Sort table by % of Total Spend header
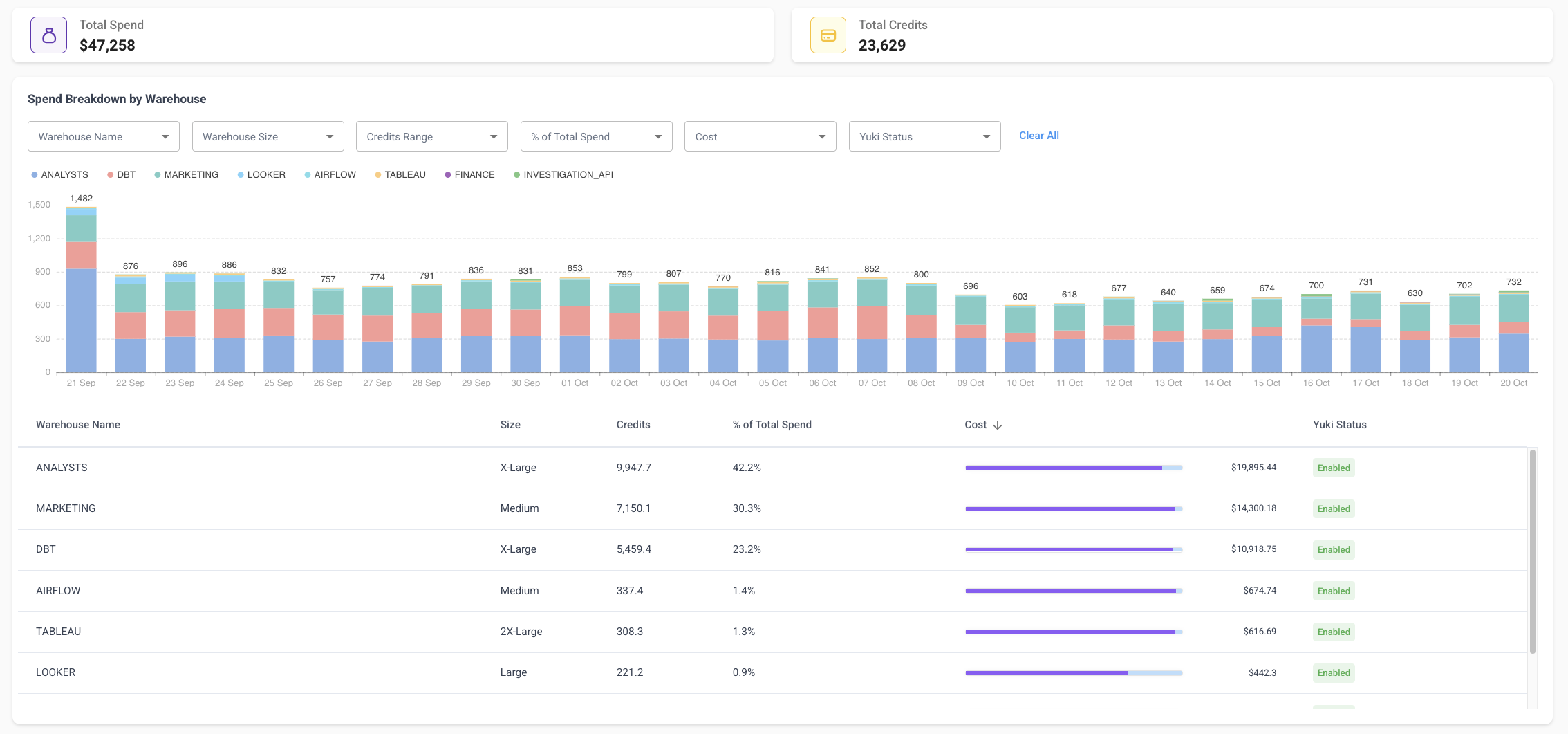The image size is (1568, 734). pyautogui.click(x=772, y=425)
